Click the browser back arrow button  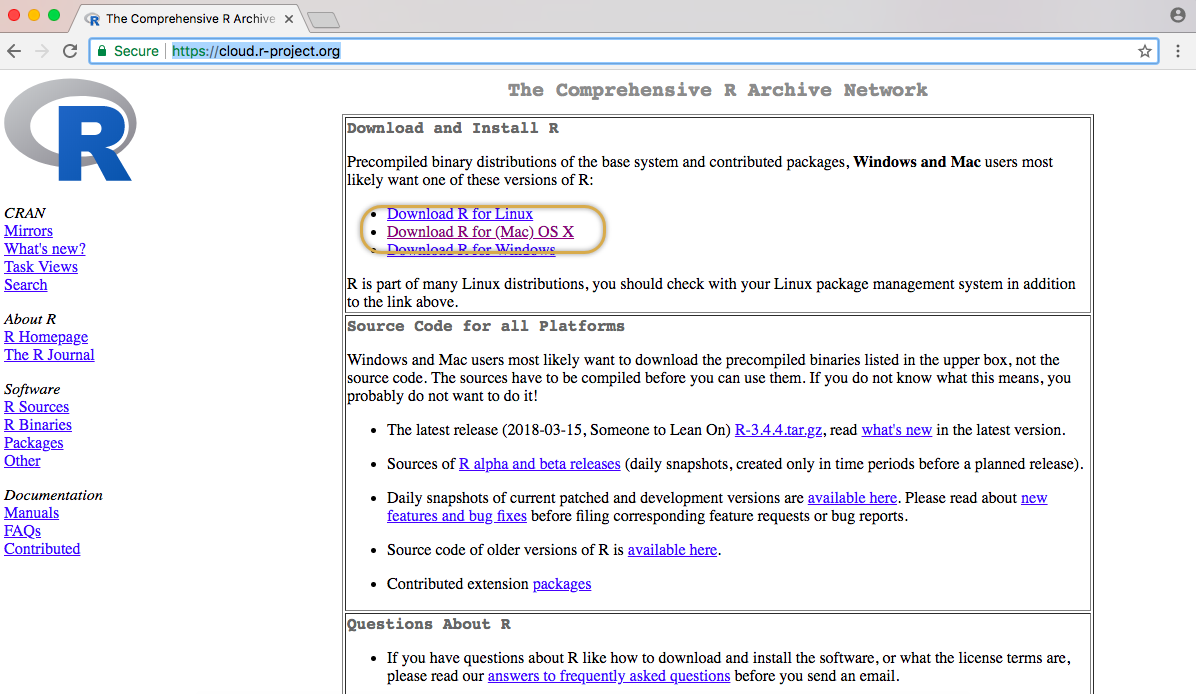(x=14, y=51)
